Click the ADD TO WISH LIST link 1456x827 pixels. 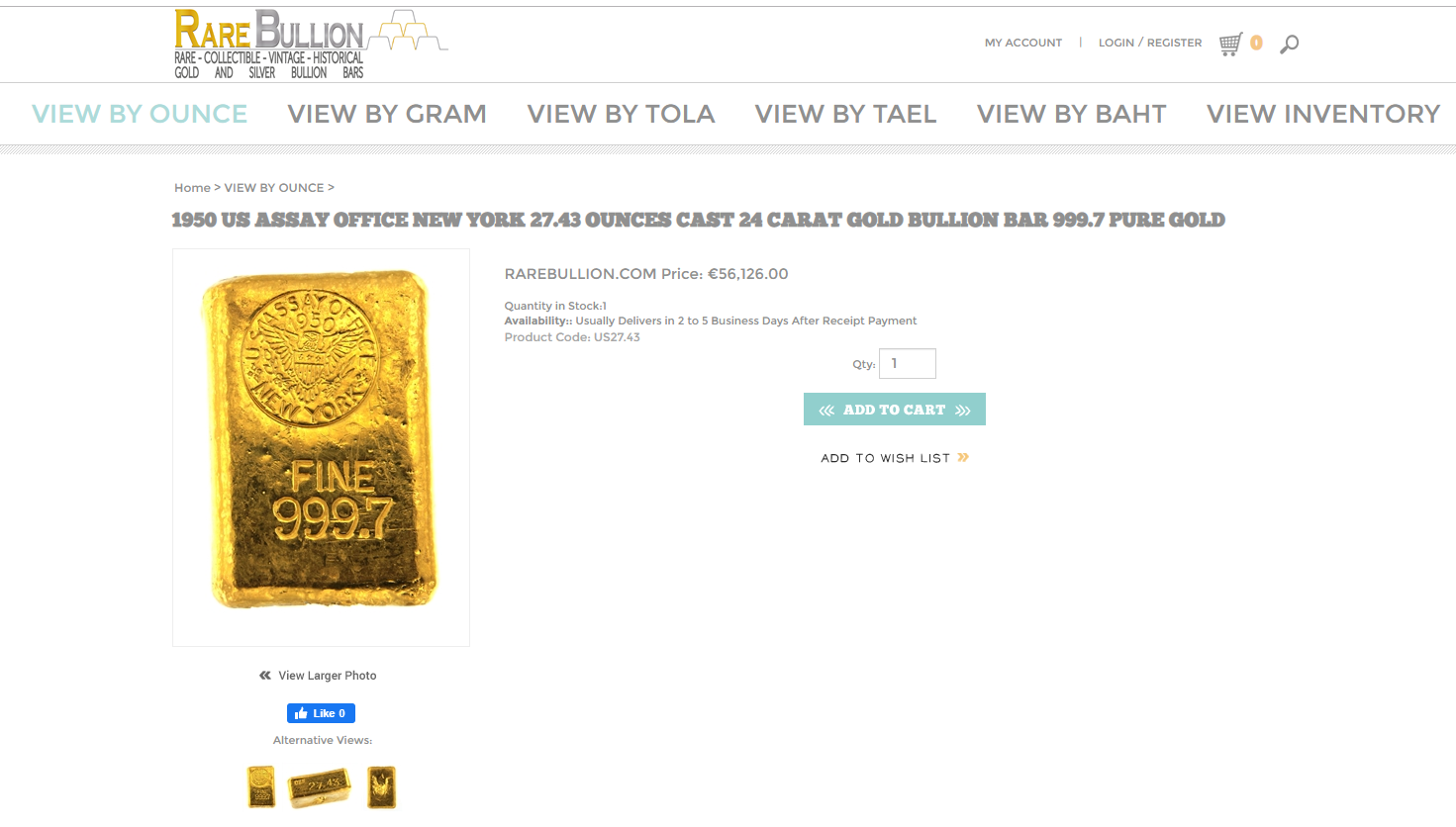coord(885,458)
